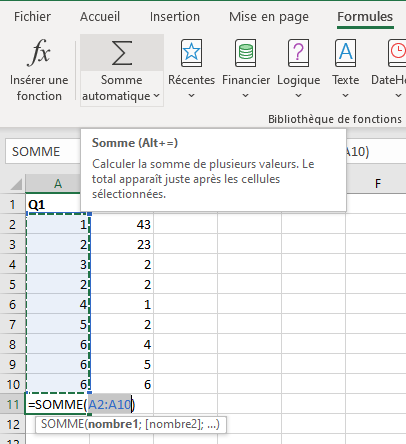Select row 10 header
Viewport: 406px width, 444px height.
pyautogui.click(x=13, y=384)
